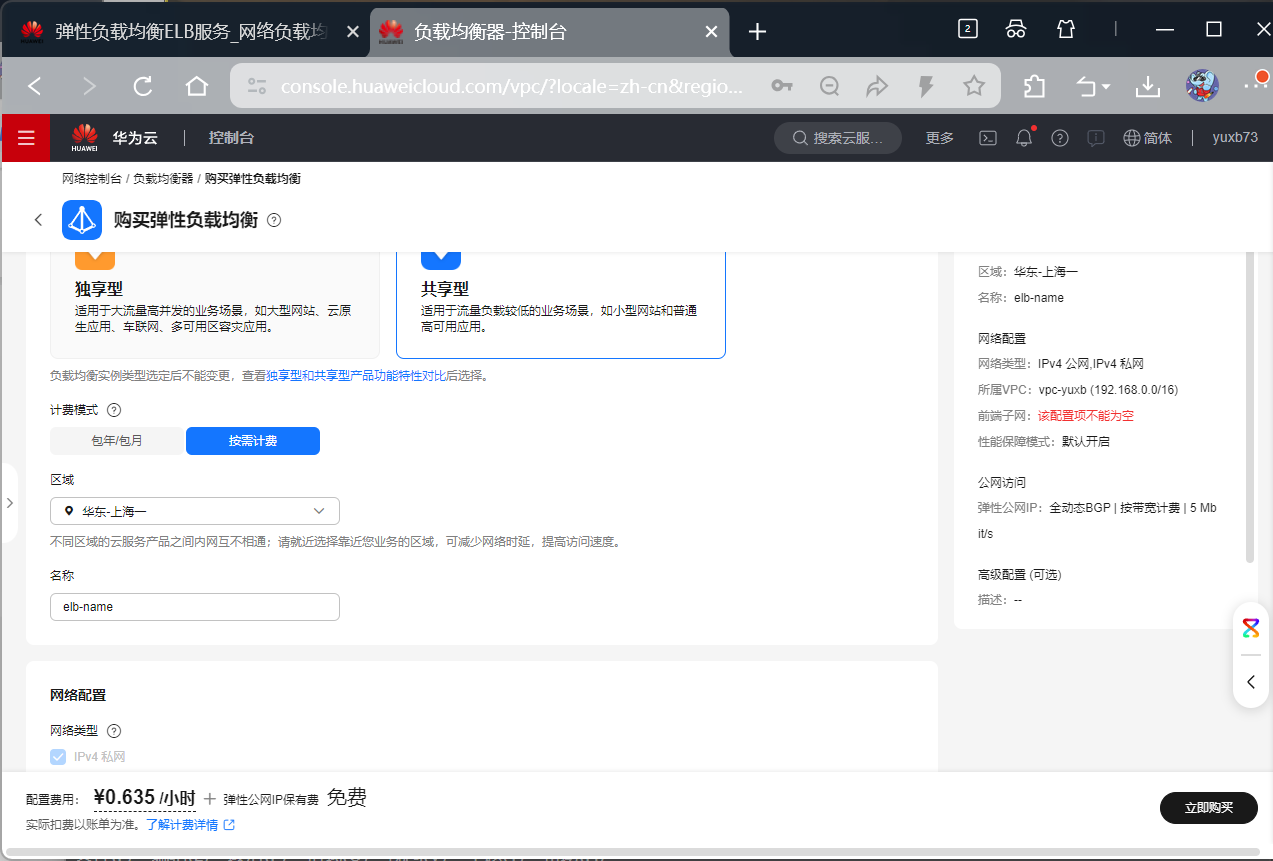The height and width of the screenshot is (861, 1273).
Task: Click the 华为云 brand text
Action: 135,138
